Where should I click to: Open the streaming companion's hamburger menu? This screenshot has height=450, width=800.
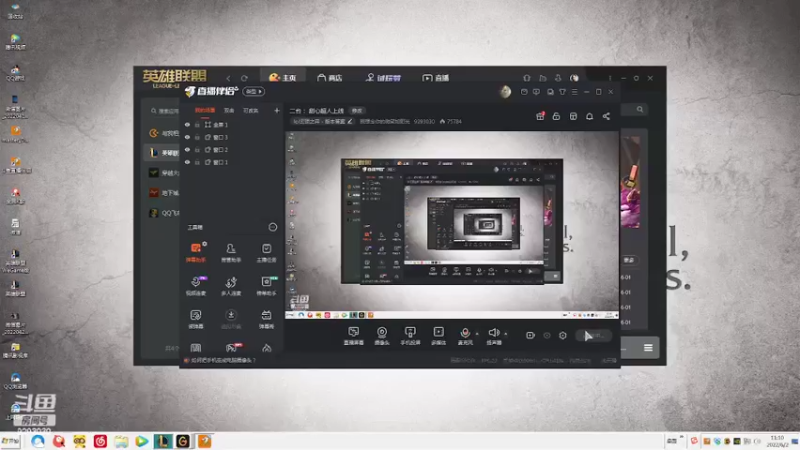[x=574, y=92]
